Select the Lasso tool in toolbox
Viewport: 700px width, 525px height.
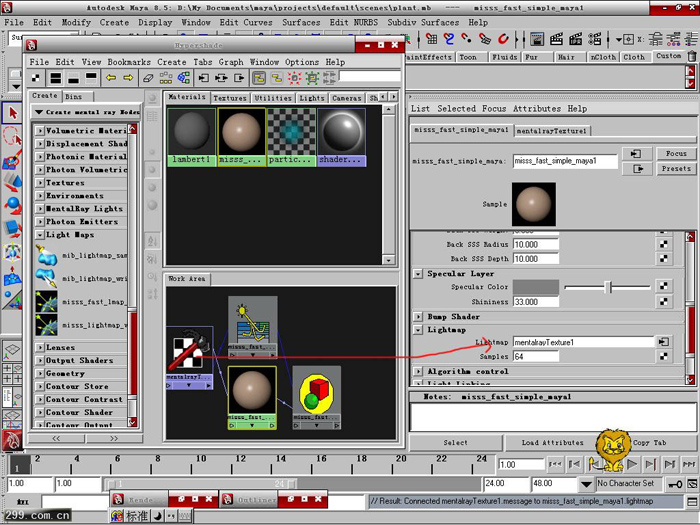12,136
